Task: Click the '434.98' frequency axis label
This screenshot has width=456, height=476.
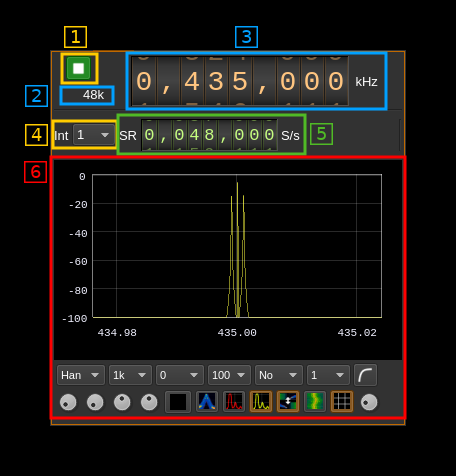Action: tap(117, 333)
